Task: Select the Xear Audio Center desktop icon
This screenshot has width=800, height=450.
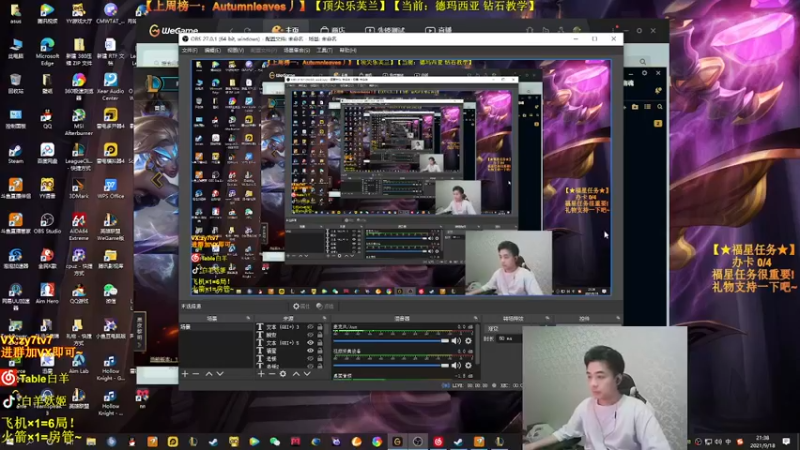Action: (x=110, y=87)
